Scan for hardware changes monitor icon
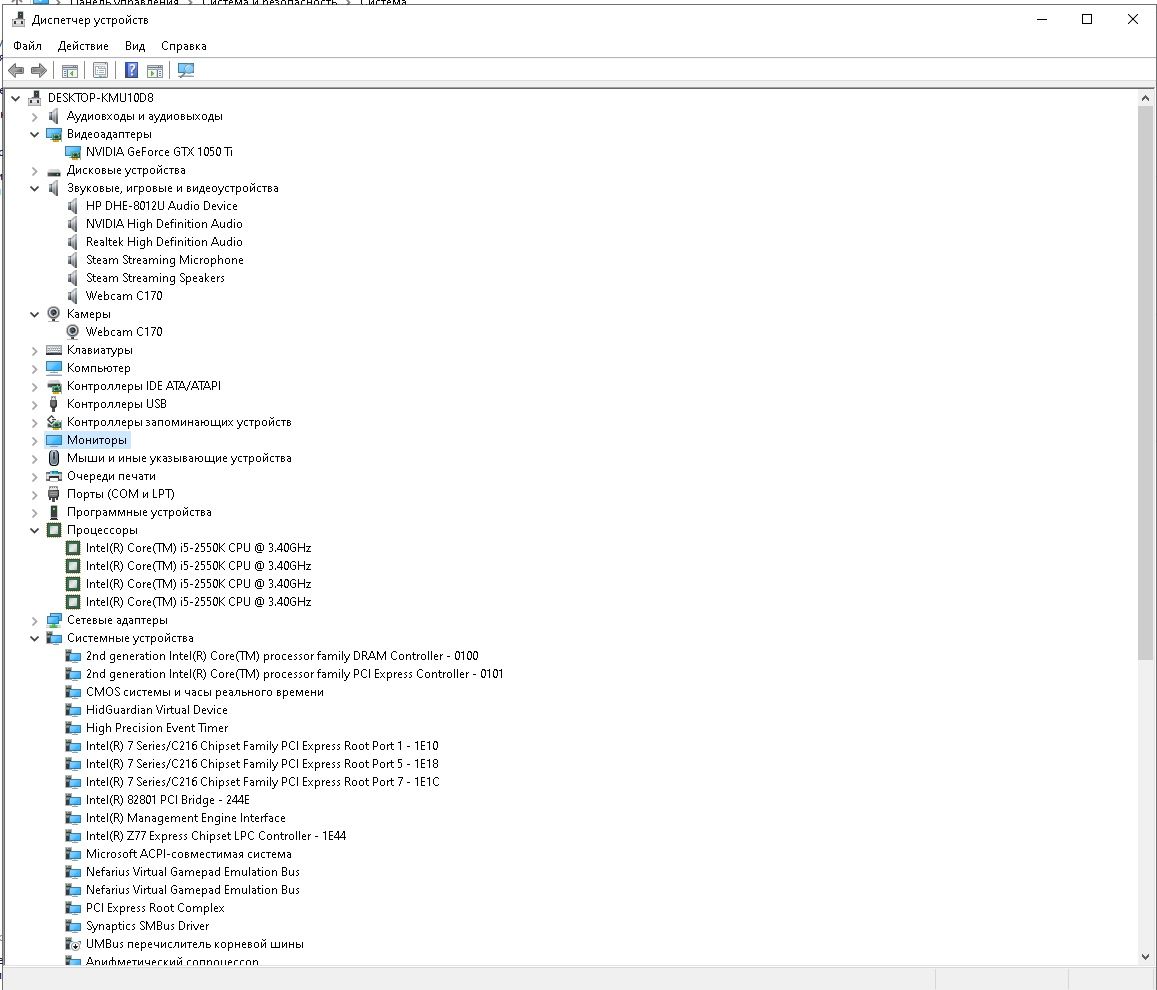The image size is (1157, 990). [186, 70]
